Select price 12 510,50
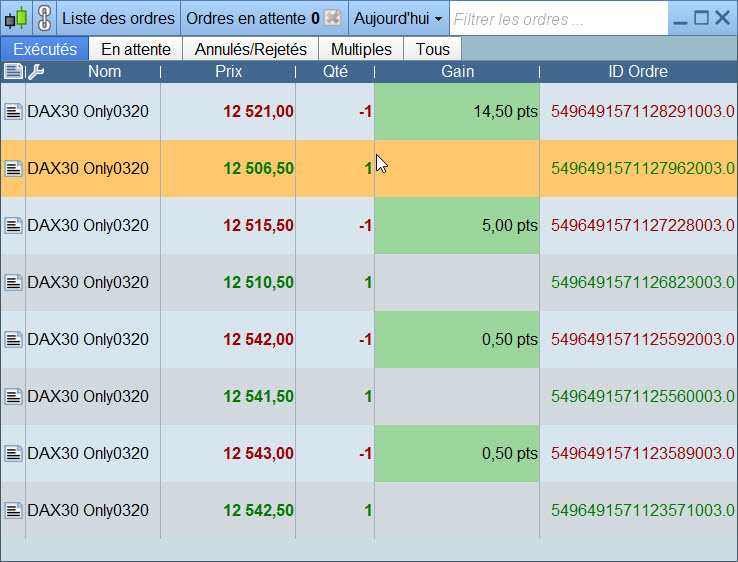This screenshot has width=738, height=562. click(258, 282)
